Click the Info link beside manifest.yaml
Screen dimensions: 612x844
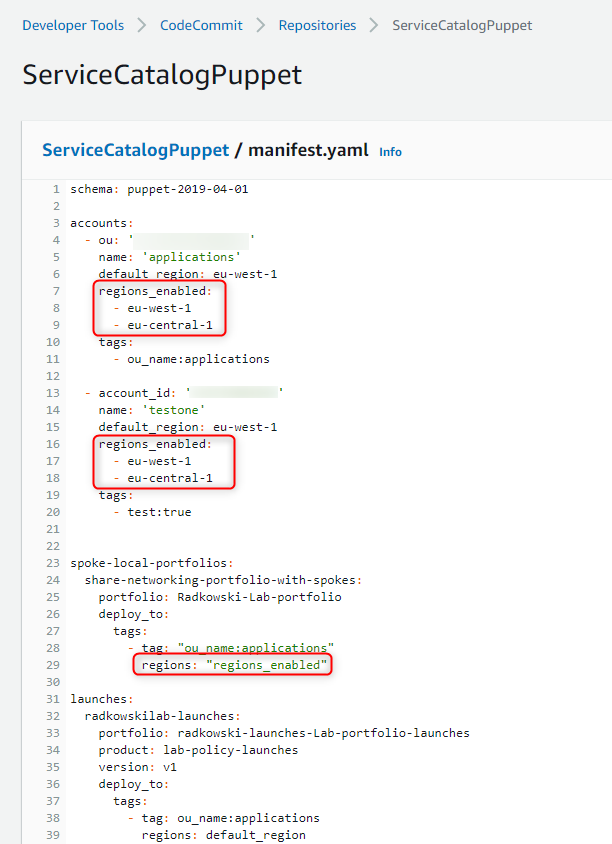tap(390, 152)
